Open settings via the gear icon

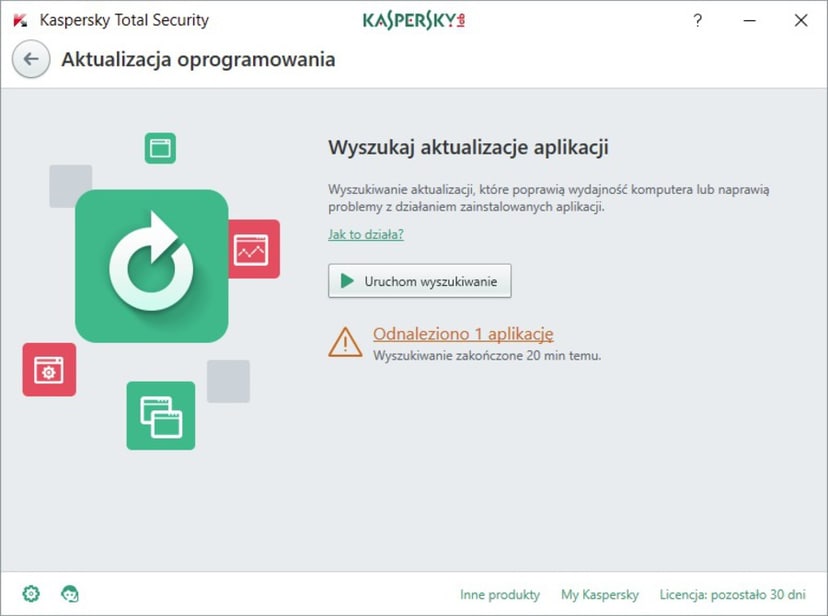coord(31,594)
